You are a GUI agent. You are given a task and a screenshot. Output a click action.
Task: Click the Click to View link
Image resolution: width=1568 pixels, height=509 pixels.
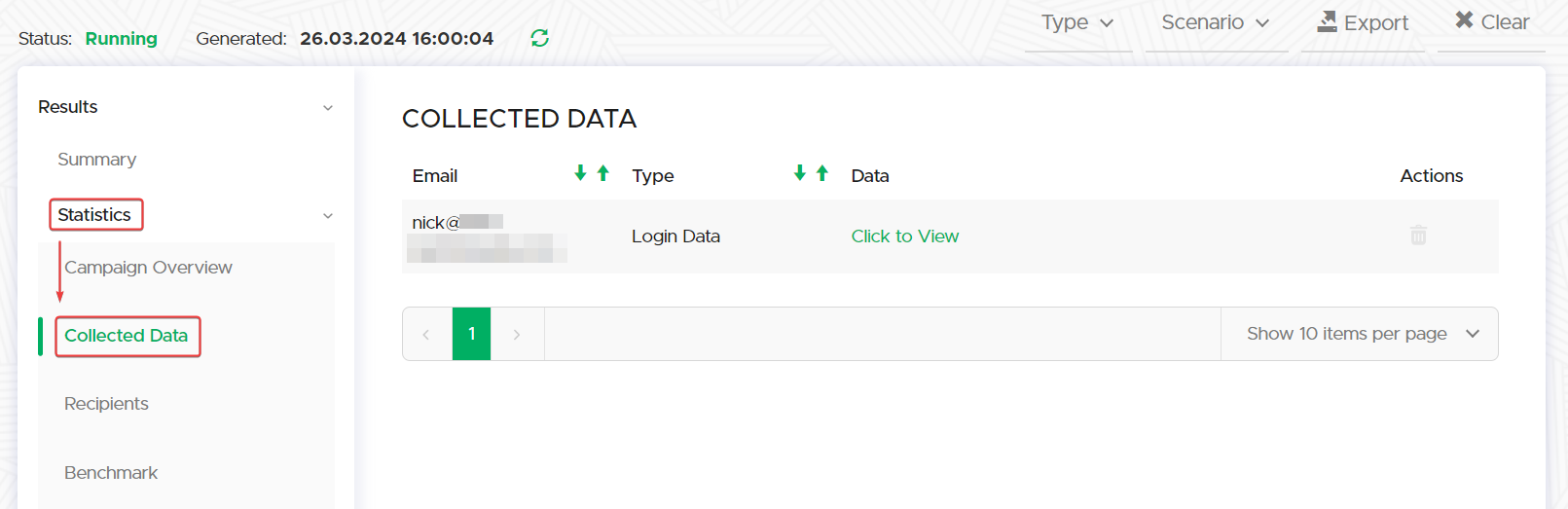click(x=904, y=236)
